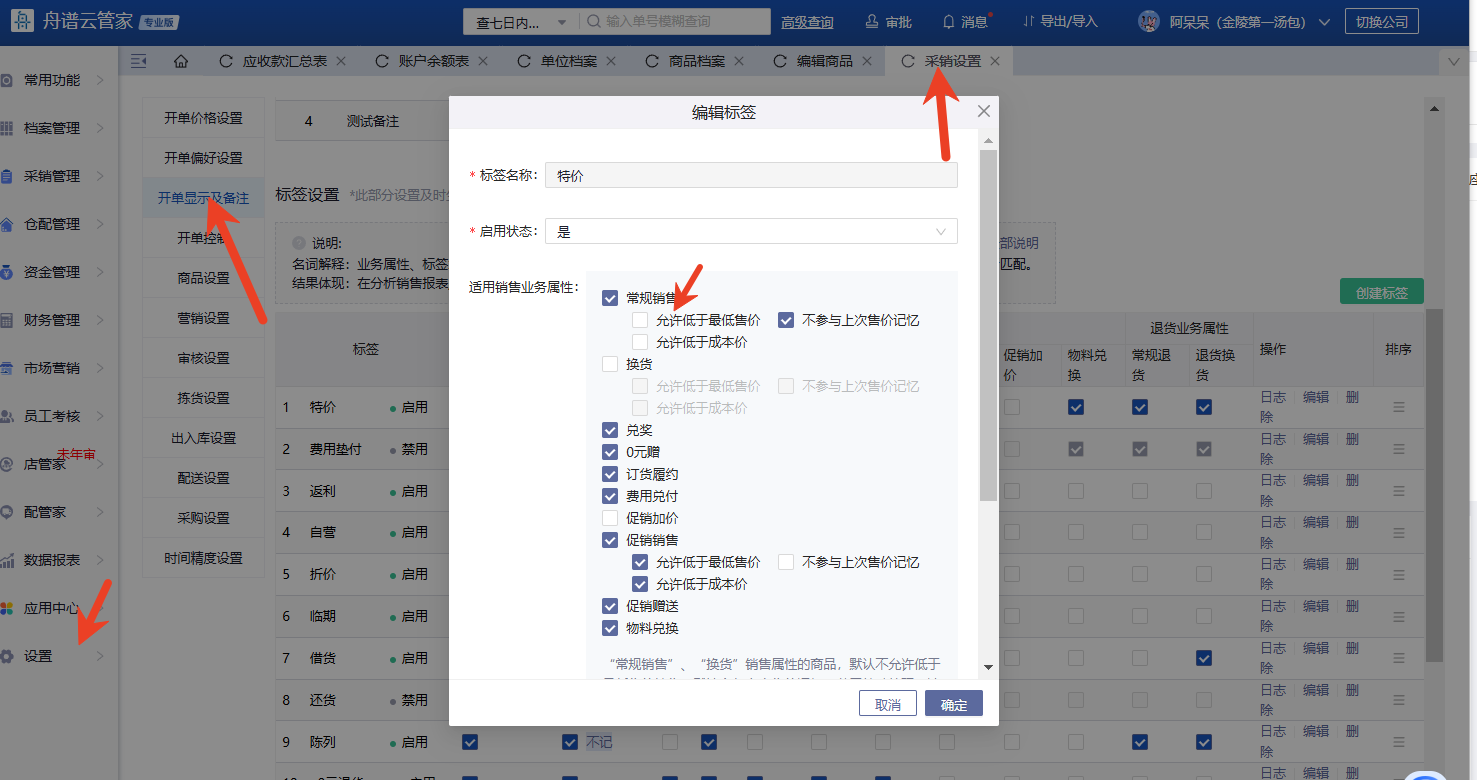Click the 标签名称 input field
The width and height of the screenshot is (1477, 780).
coord(750,176)
